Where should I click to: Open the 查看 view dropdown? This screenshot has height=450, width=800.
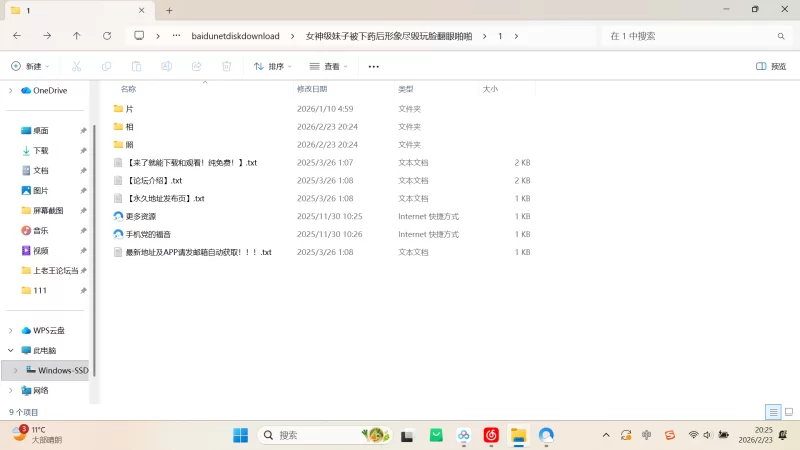[x=329, y=66]
